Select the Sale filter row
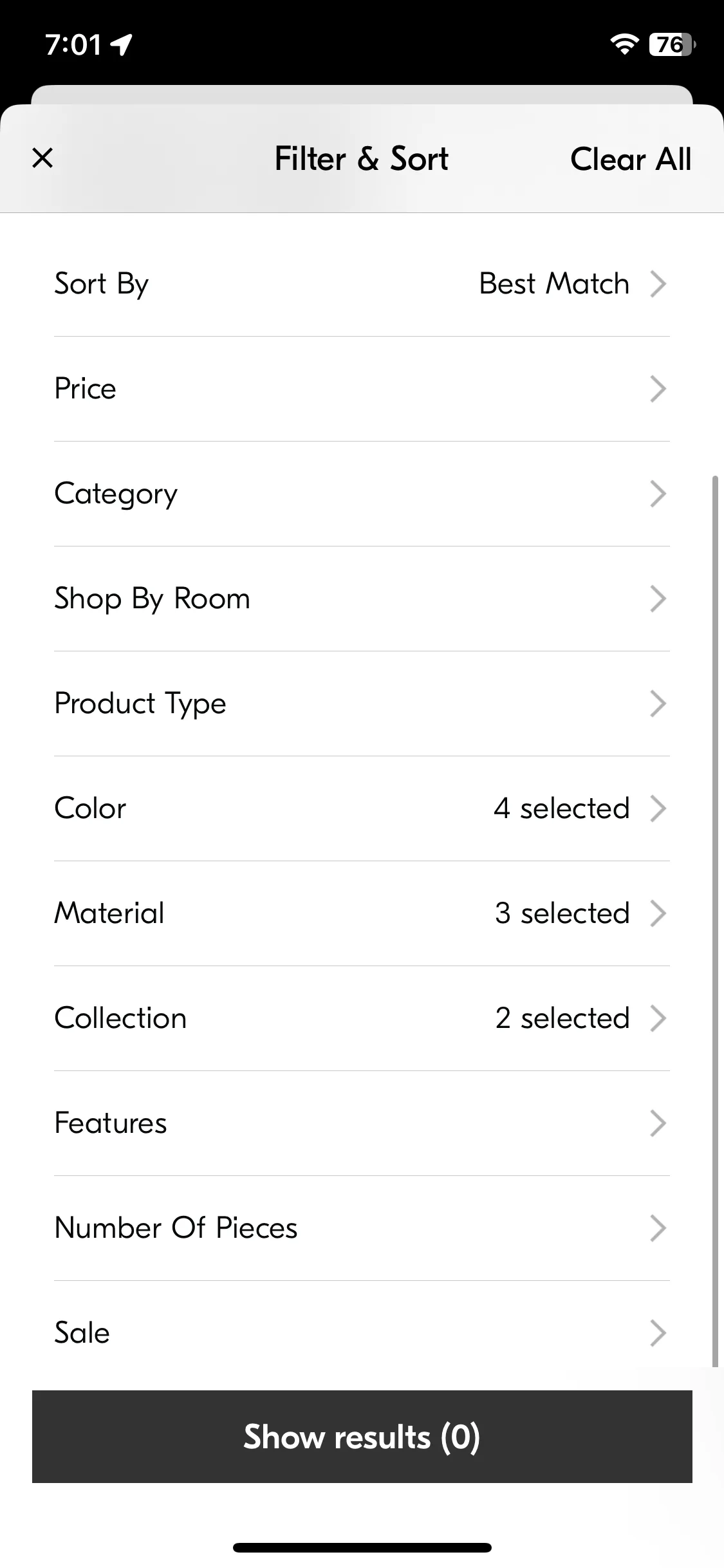Image resolution: width=724 pixels, height=1568 pixels. click(x=362, y=1333)
